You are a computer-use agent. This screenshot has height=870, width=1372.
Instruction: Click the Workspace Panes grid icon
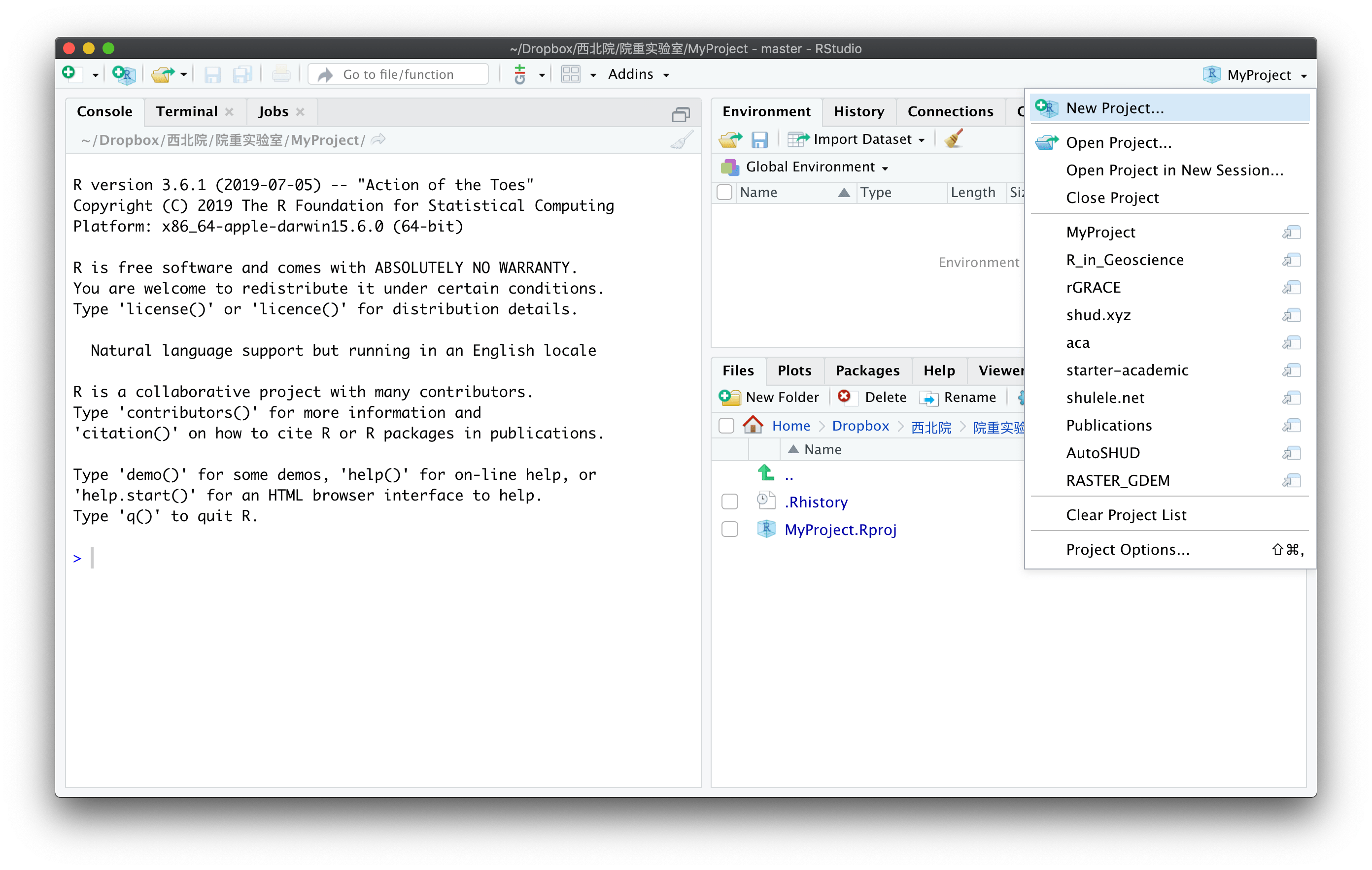(x=570, y=74)
